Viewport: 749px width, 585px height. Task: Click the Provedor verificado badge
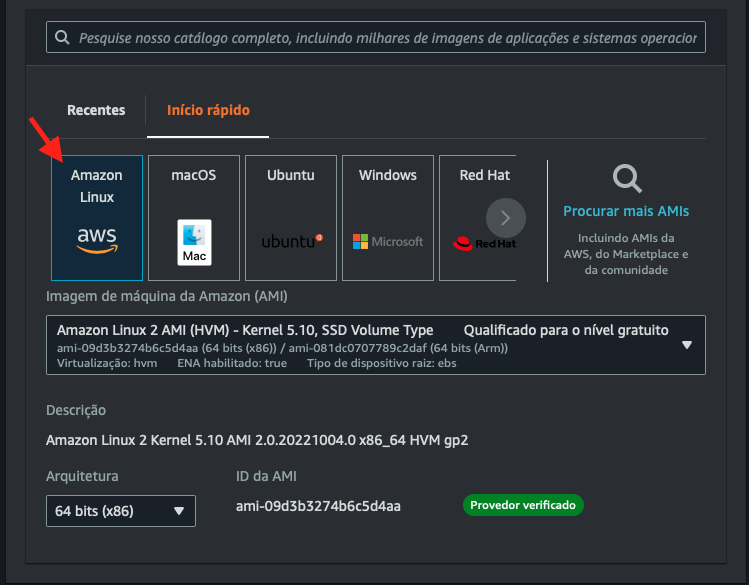523,505
